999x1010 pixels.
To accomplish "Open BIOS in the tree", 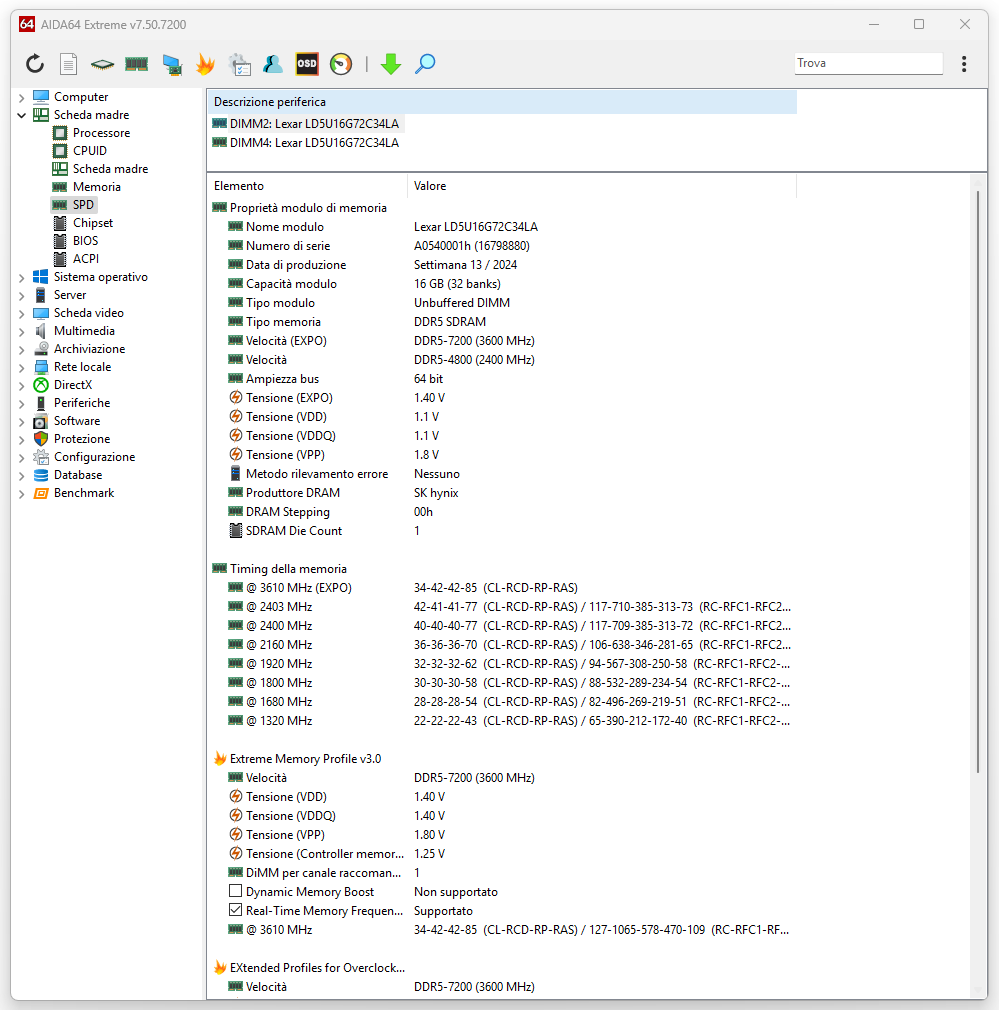I will coord(85,241).
